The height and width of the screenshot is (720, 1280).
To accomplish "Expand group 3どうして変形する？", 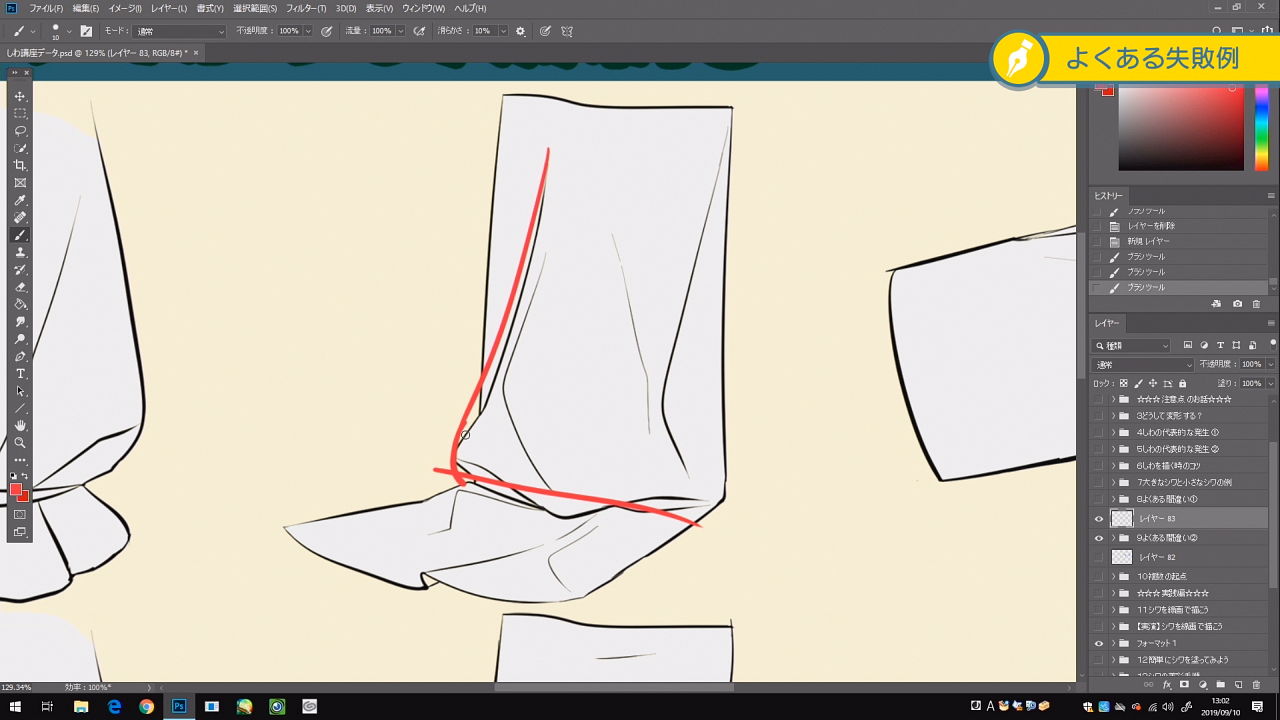I will (1113, 416).
